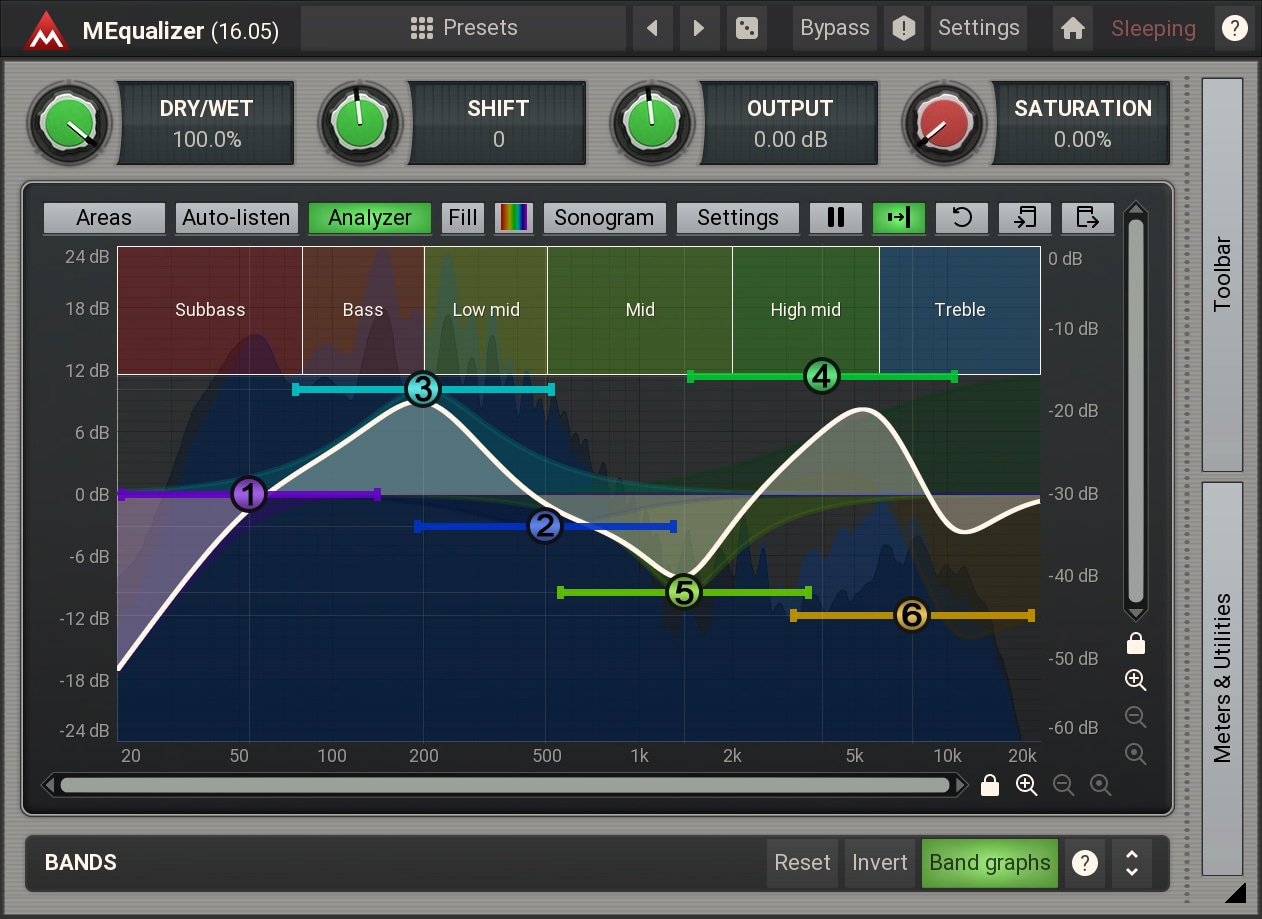1262x919 pixels.
Task: Open the analyzer Settings button
Action: 738,218
